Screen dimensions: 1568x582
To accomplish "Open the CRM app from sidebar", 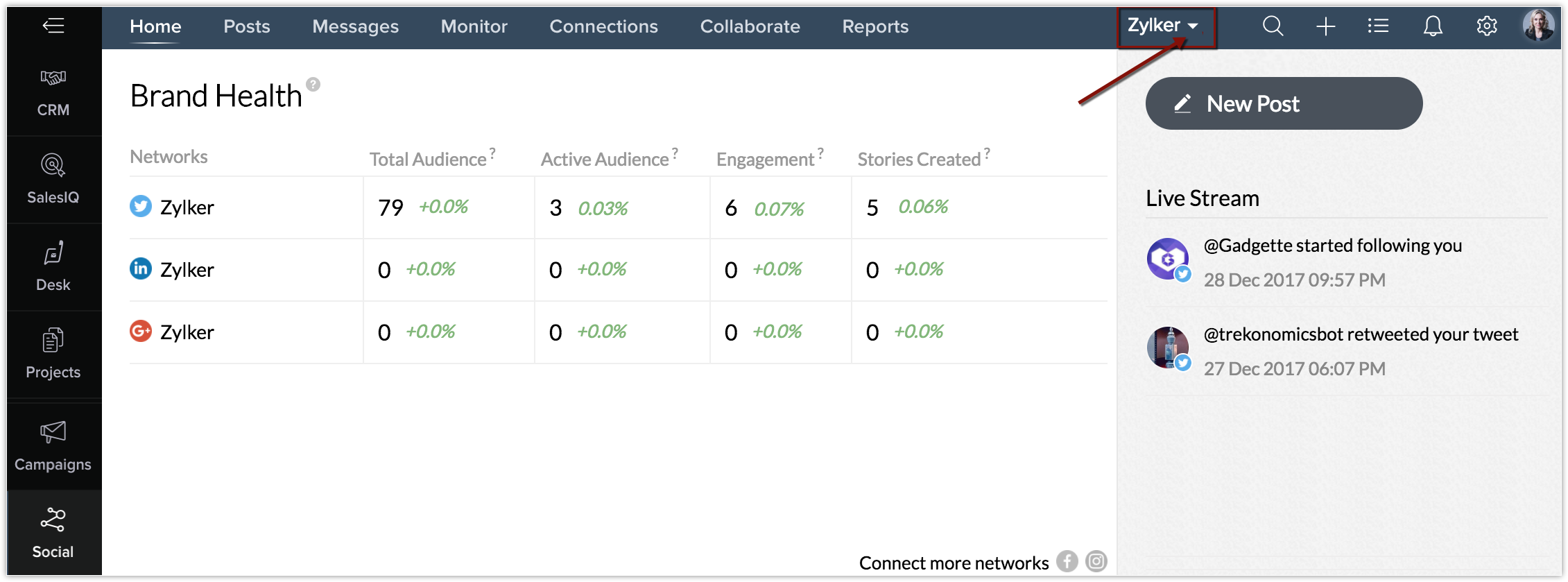I will pos(53,92).
